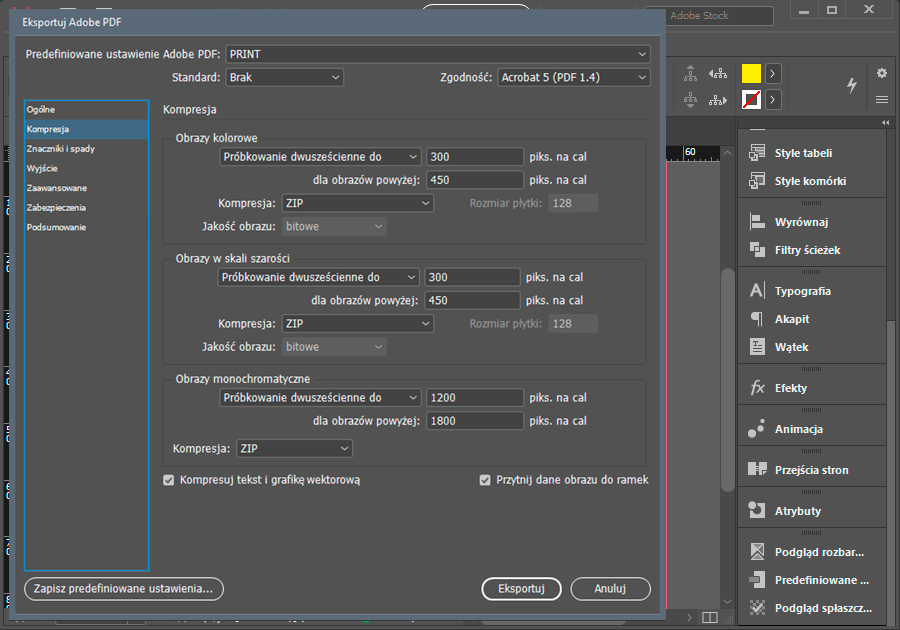The height and width of the screenshot is (630, 900).
Task: Open the Przejścia stron panel icon
Action: [x=757, y=469]
